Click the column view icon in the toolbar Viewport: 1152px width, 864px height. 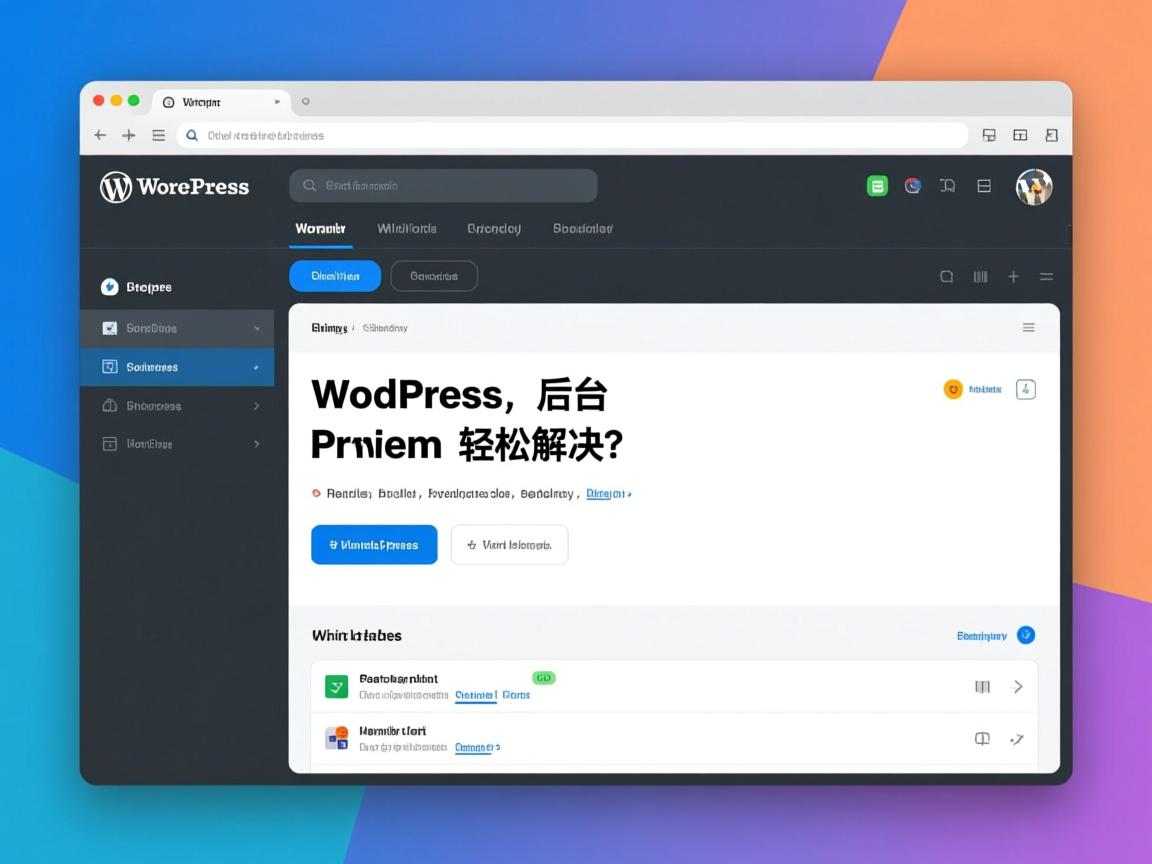pyautogui.click(x=980, y=276)
